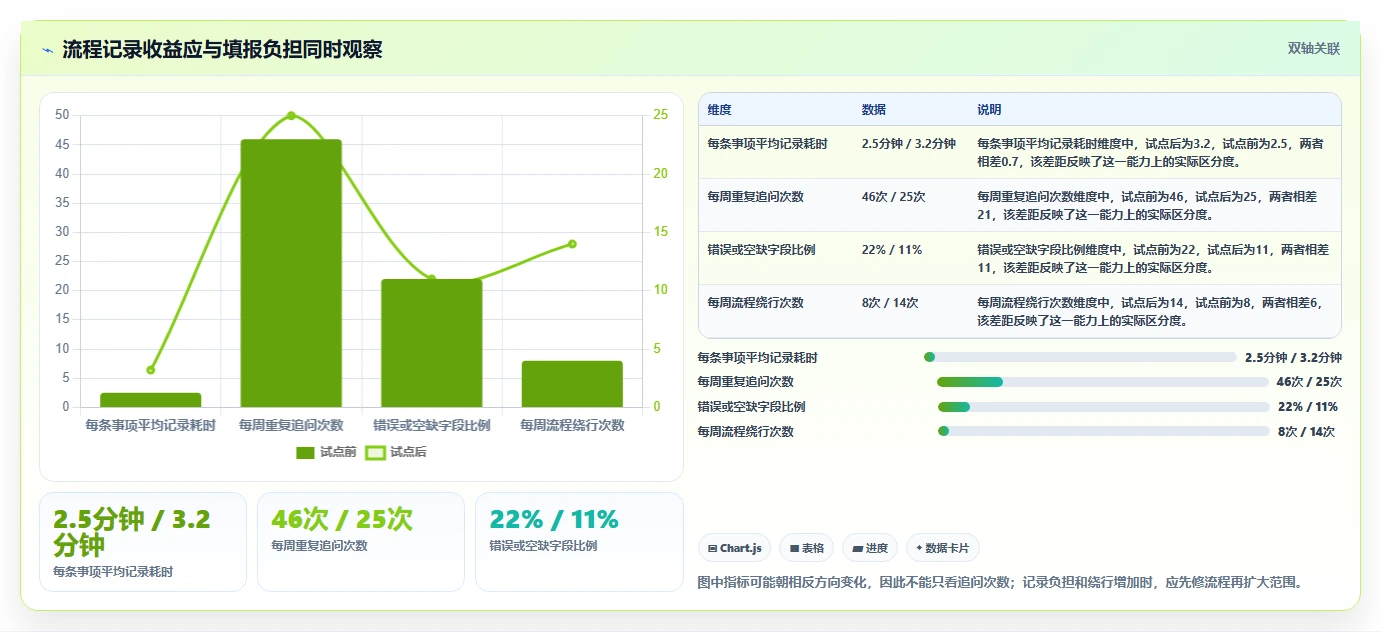Select the 表格 tag chip
Viewport: 1381px width, 632px height.
click(x=806, y=548)
